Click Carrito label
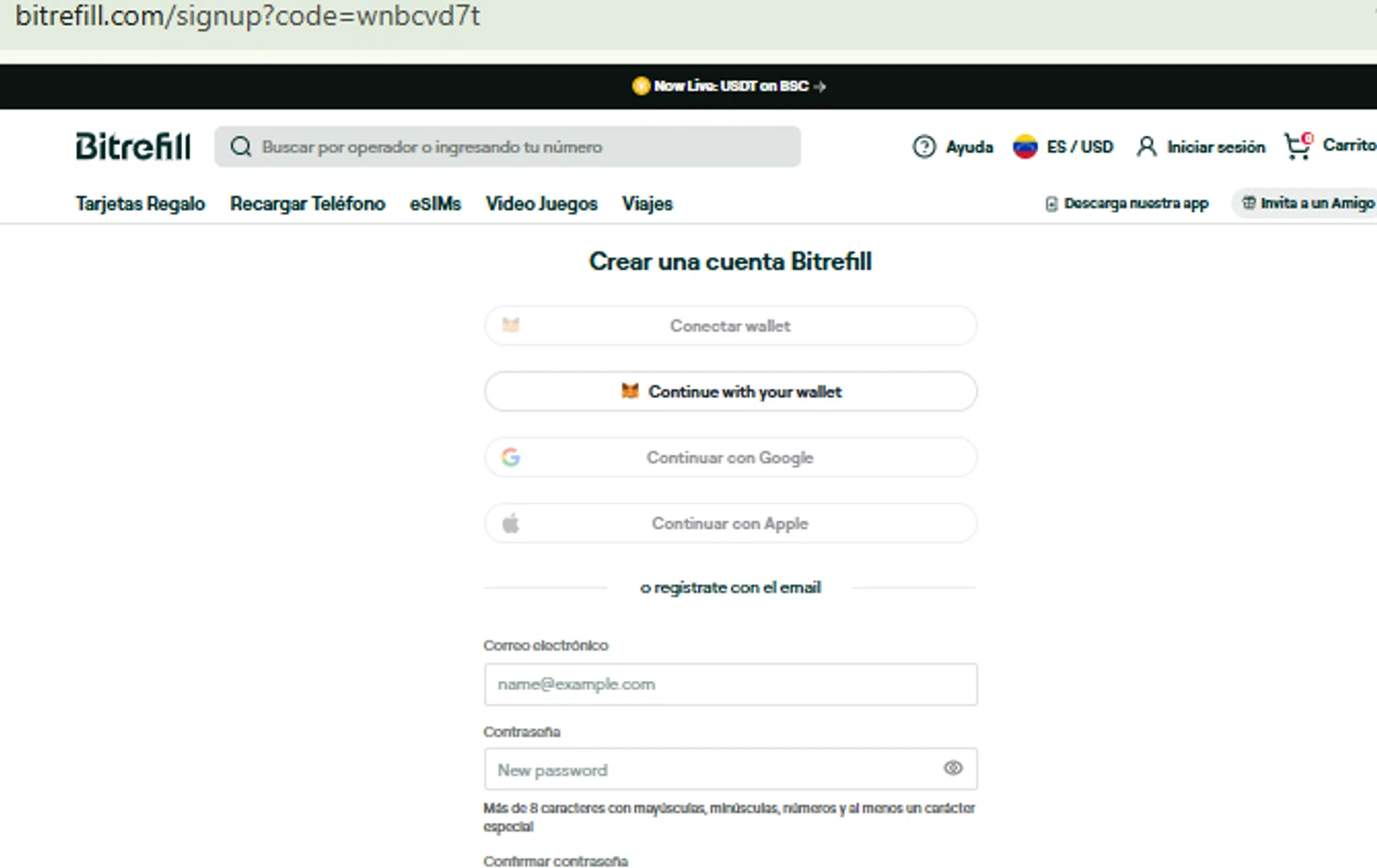Screen dimensions: 1377x868 (1349, 145)
